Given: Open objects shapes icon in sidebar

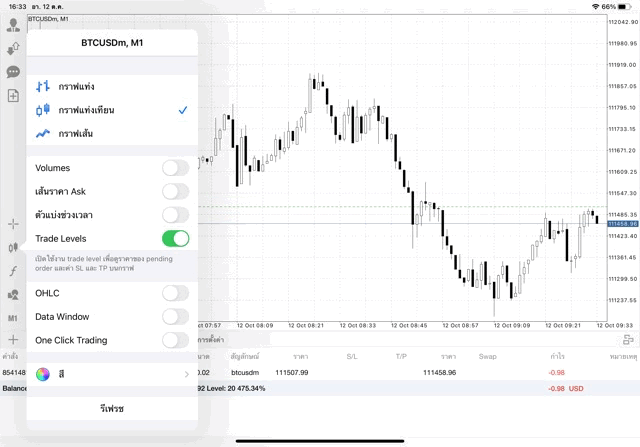Looking at the screenshot, I should [x=13, y=295].
